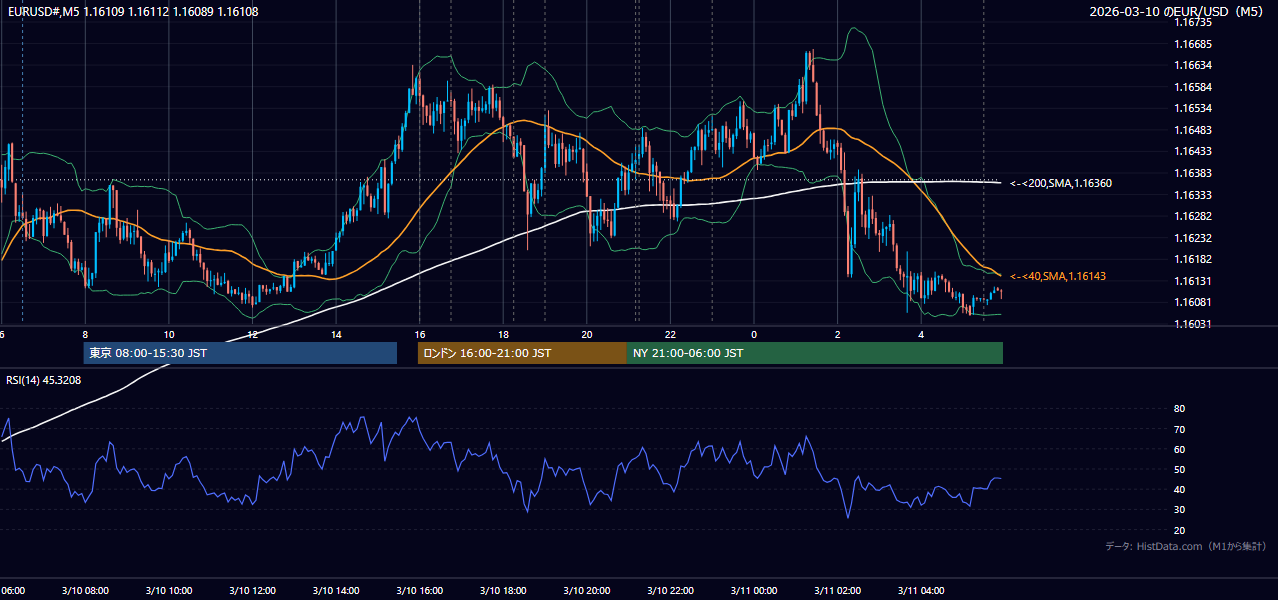
Task: Click the 3/10 22:00 date axis label
Action: (x=670, y=591)
